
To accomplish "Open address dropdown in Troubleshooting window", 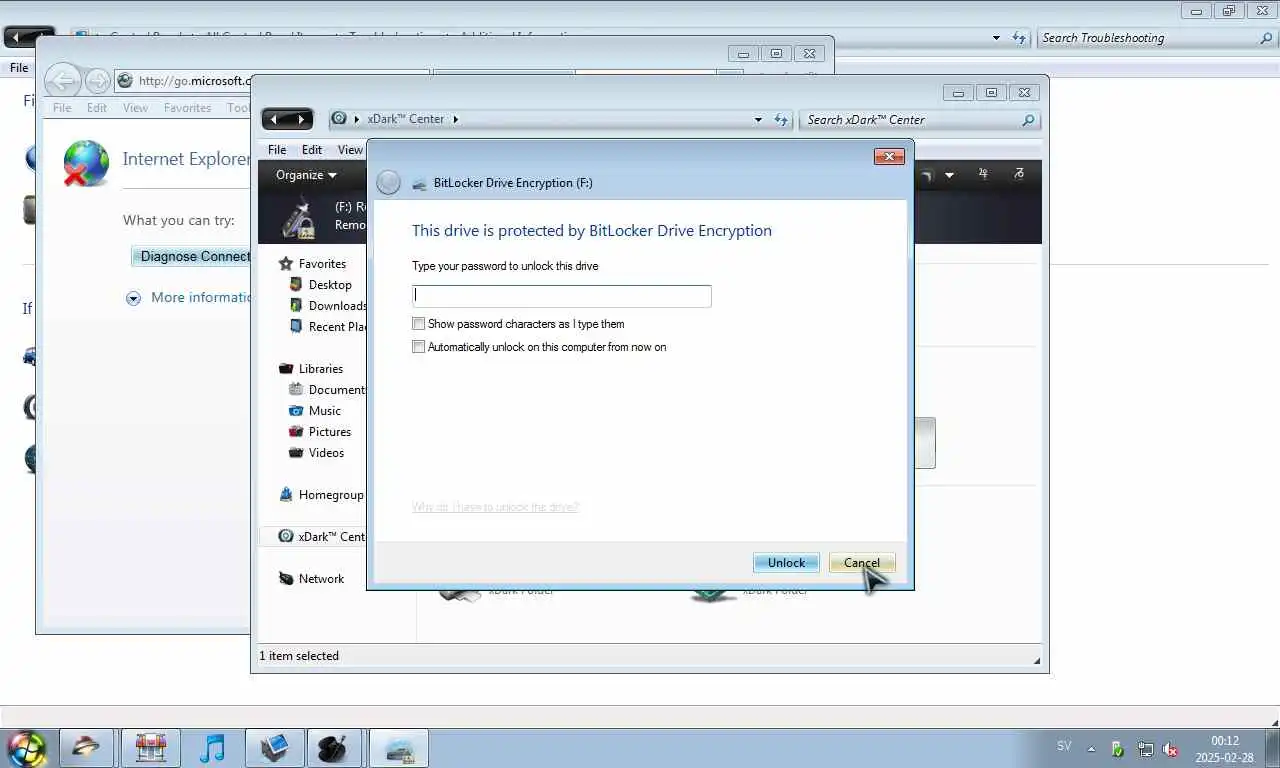I will pos(996,38).
